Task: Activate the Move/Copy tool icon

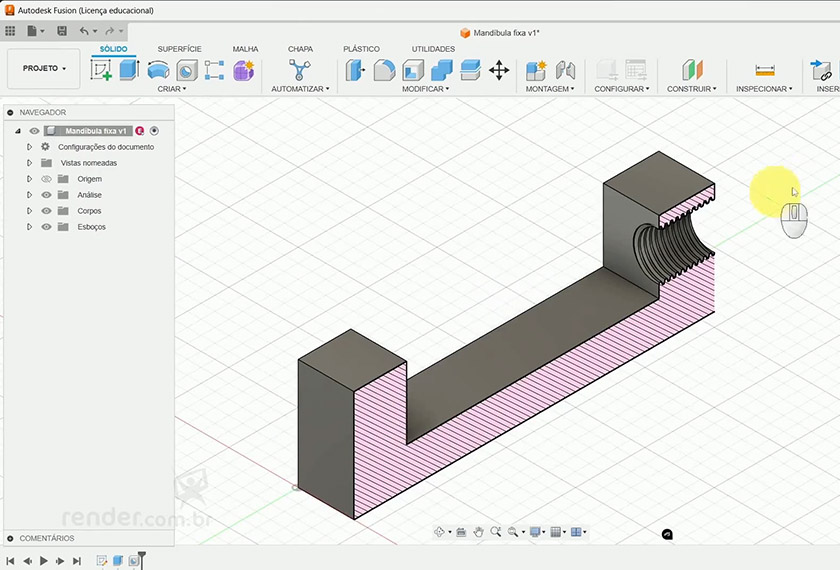Action: (499, 70)
